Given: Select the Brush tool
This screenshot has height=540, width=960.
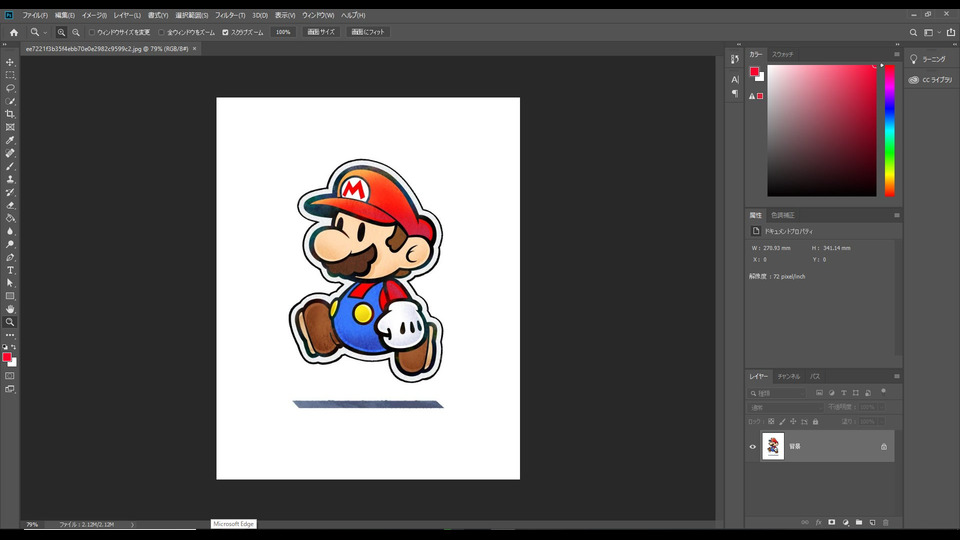Looking at the screenshot, I should click(x=10, y=166).
